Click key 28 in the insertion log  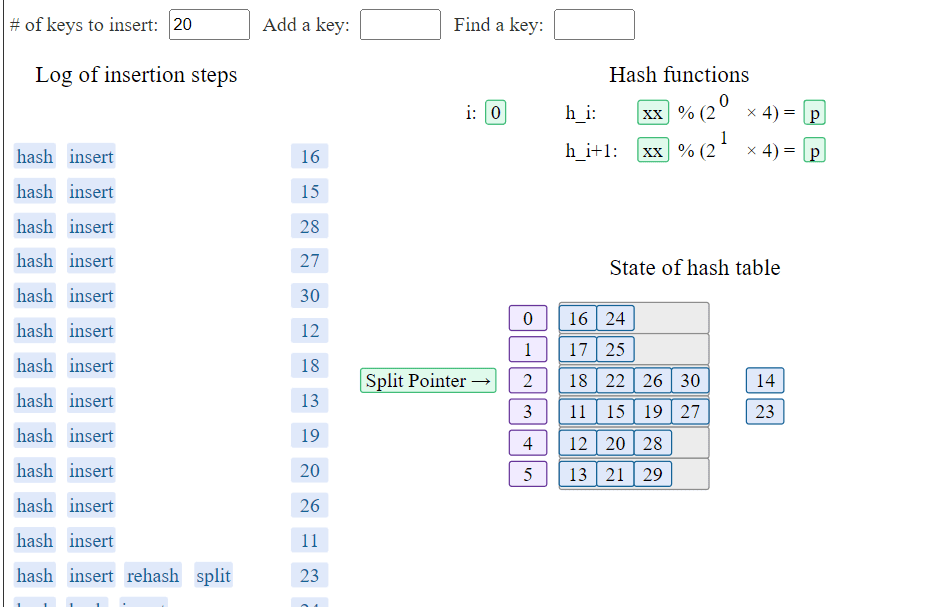310,227
